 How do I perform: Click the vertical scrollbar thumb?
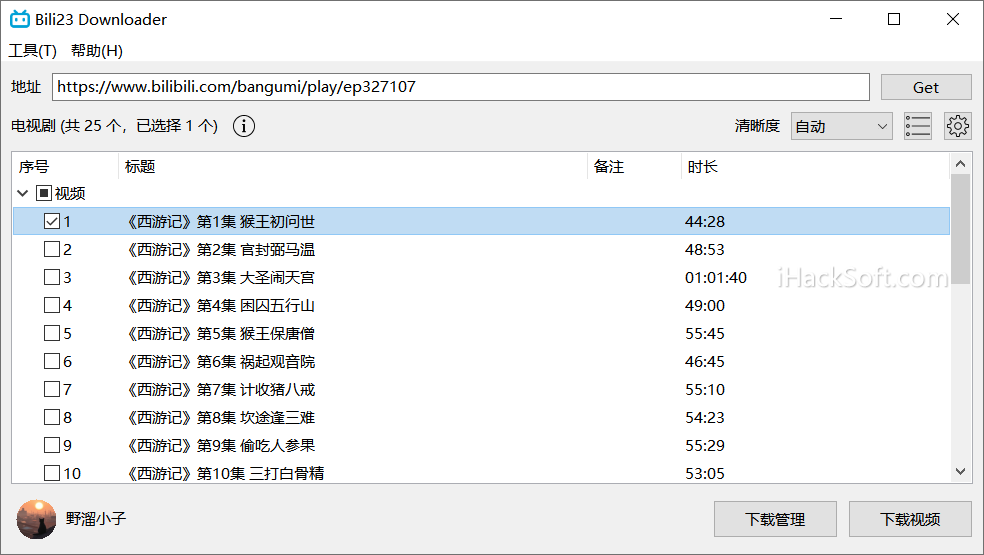pyautogui.click(x=960, y=229)
